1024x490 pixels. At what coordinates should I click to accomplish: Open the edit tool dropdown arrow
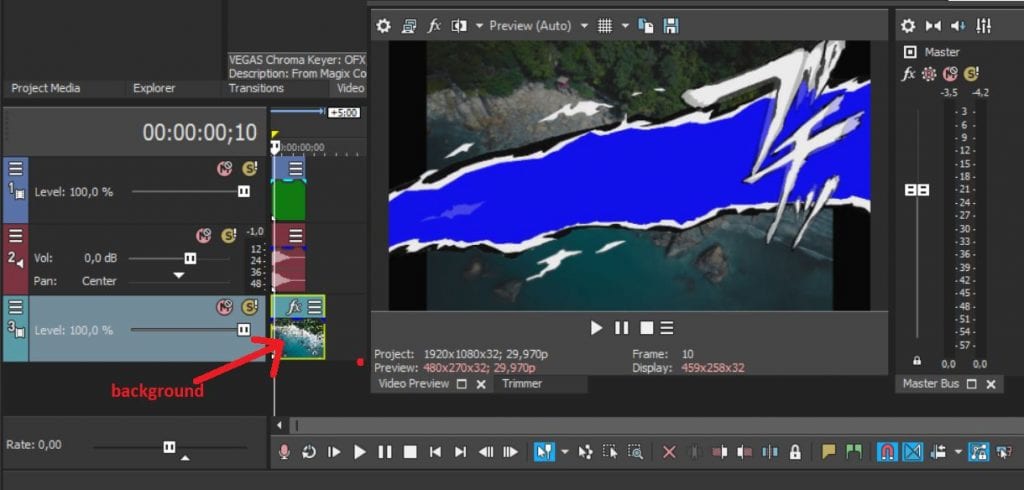(564, 453)
